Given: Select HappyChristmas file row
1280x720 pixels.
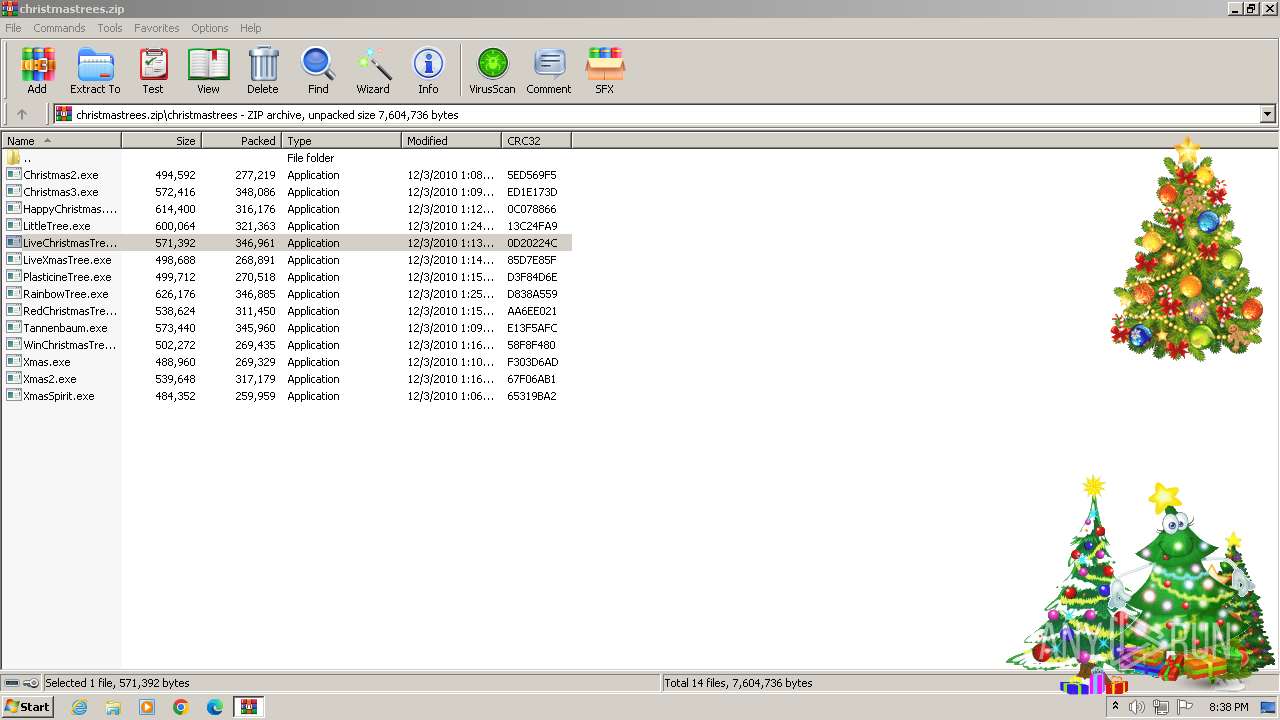Looking at the screenshot, I should [x=287, y=209].
